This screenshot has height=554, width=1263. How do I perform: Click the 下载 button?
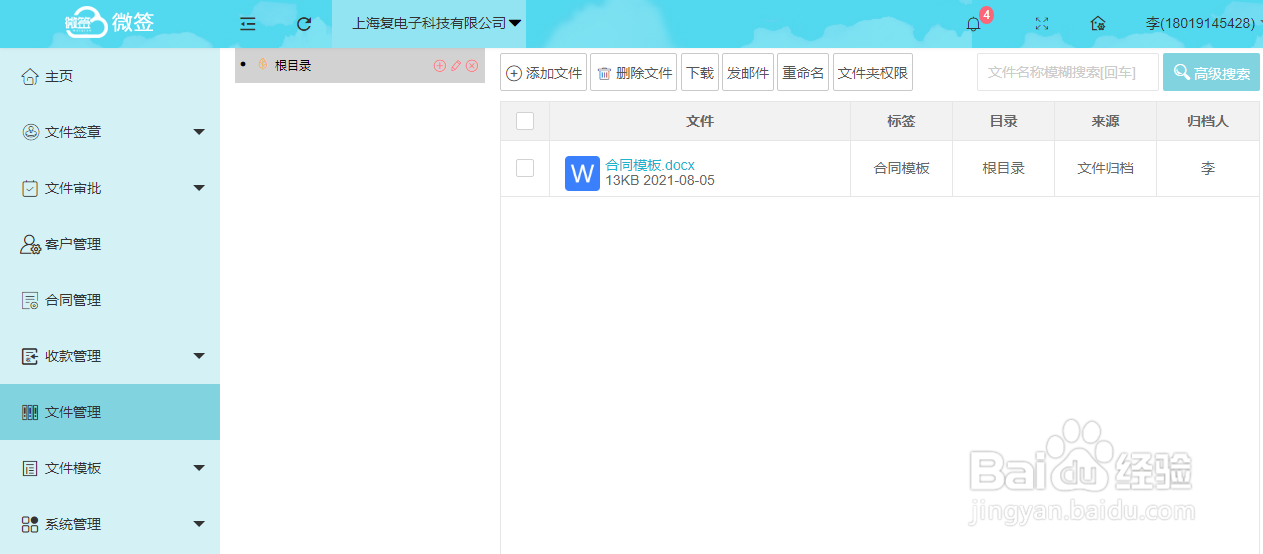click(700, 72)
